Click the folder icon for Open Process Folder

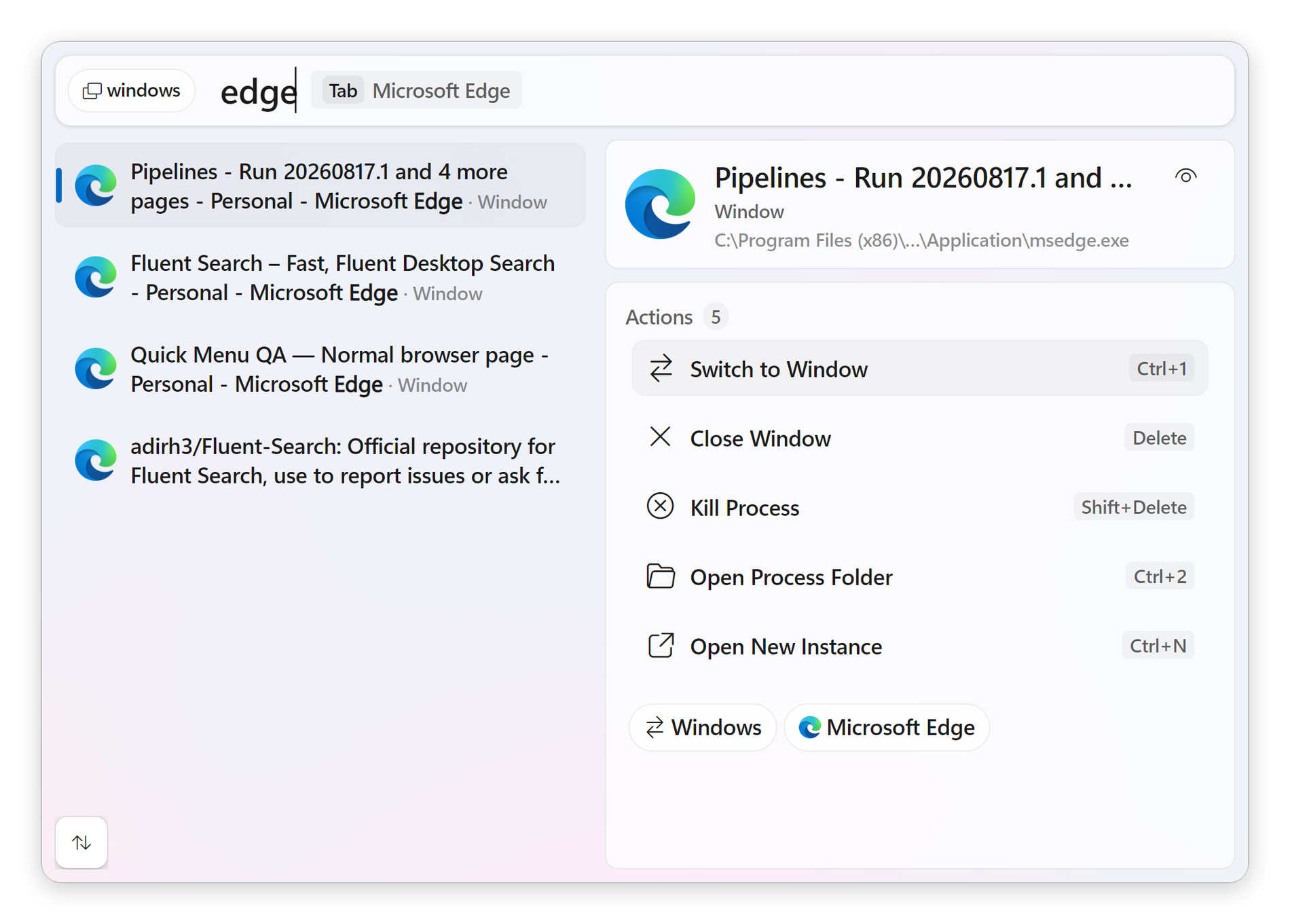[661, 576]
